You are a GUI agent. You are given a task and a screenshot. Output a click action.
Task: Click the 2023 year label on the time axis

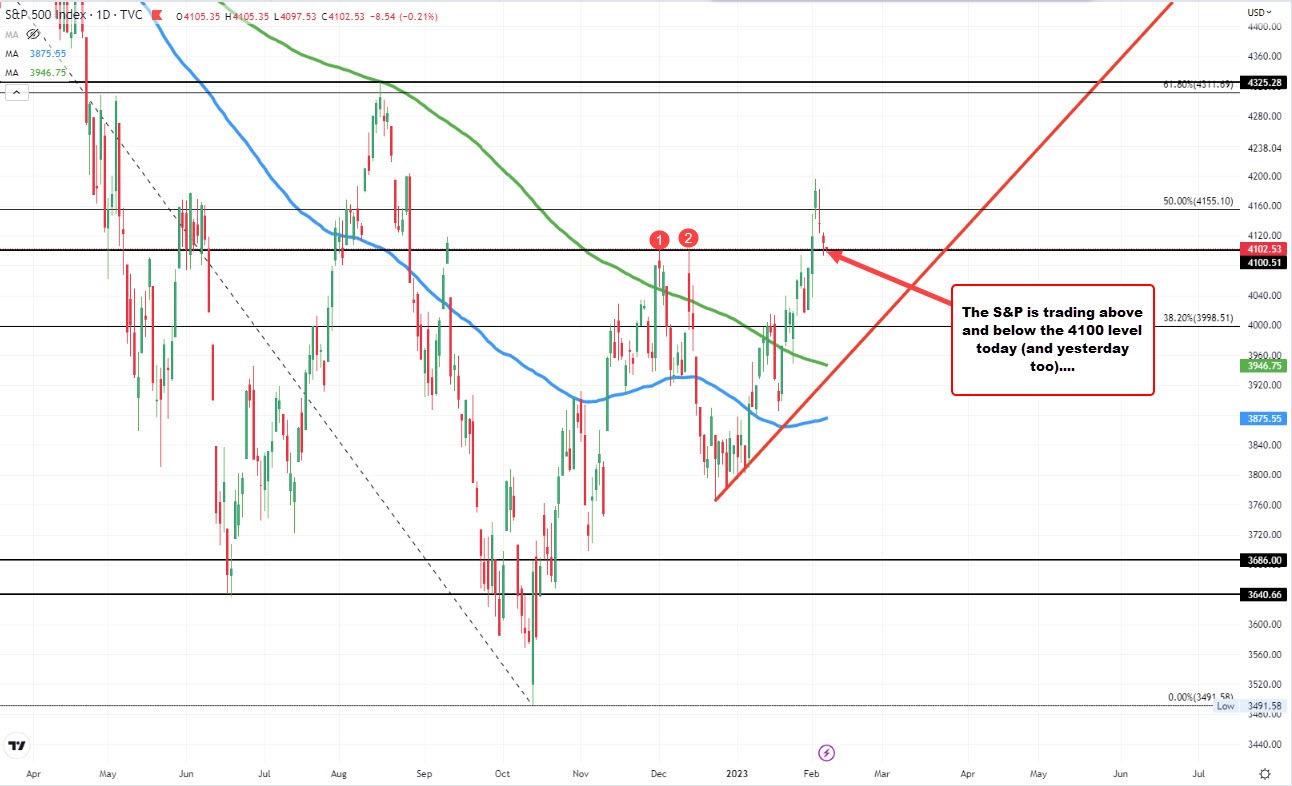pos(737,773)
